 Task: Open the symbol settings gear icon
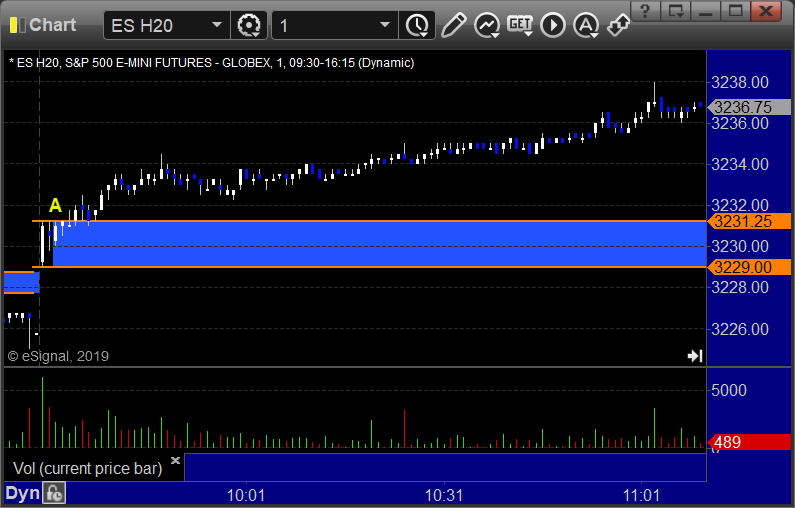248,25
